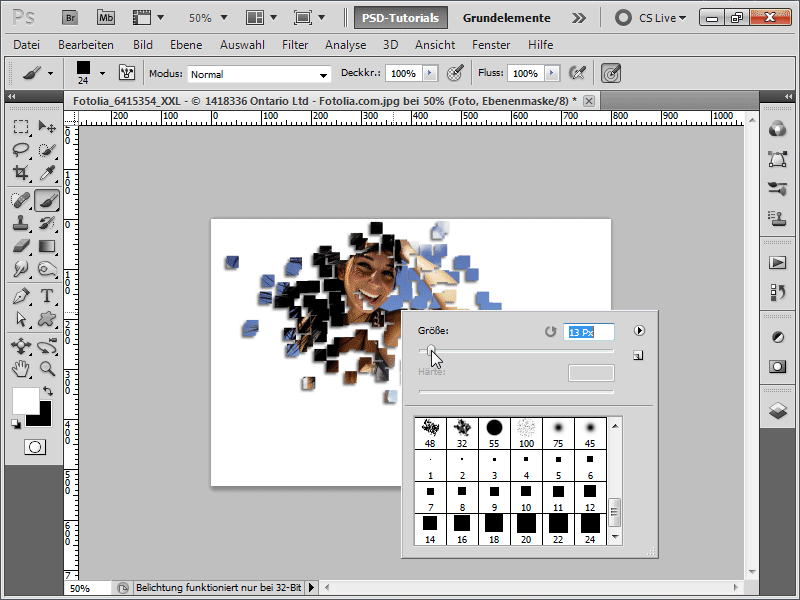The image size is (800, 600).
Task: Select the Crop tool
Action: point(21,173)
